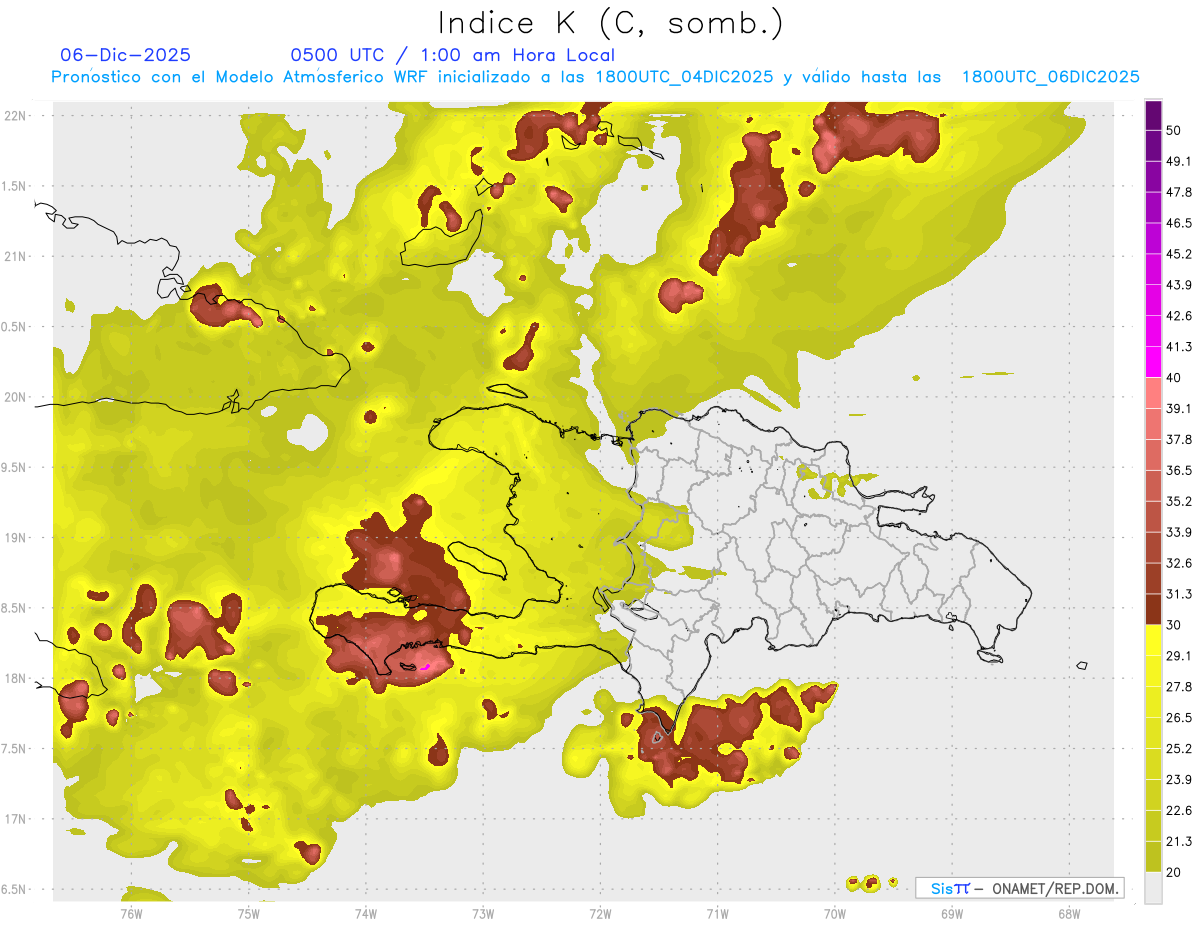Click the colorbar value label '25.2'
This screenshot has height=927, width=1200.
pyautogui.click(x=1178, y=748)
